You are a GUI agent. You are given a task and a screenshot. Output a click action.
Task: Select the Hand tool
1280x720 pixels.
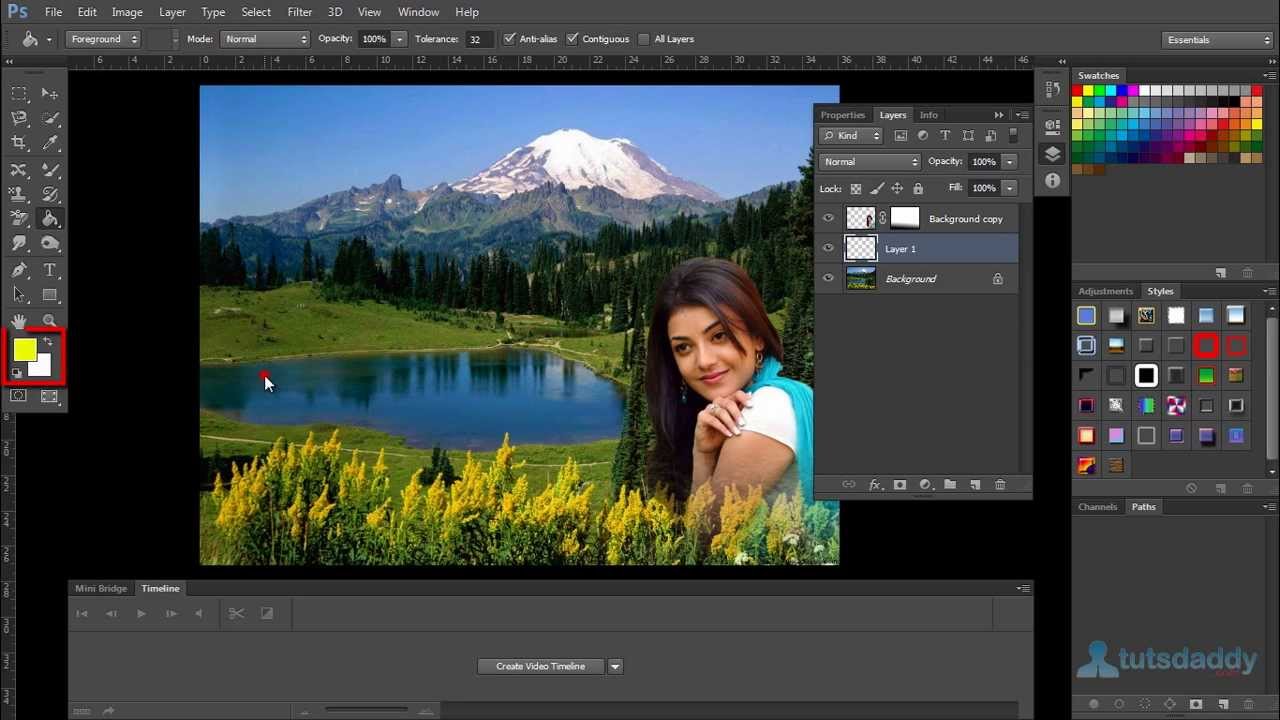(19, 320)
